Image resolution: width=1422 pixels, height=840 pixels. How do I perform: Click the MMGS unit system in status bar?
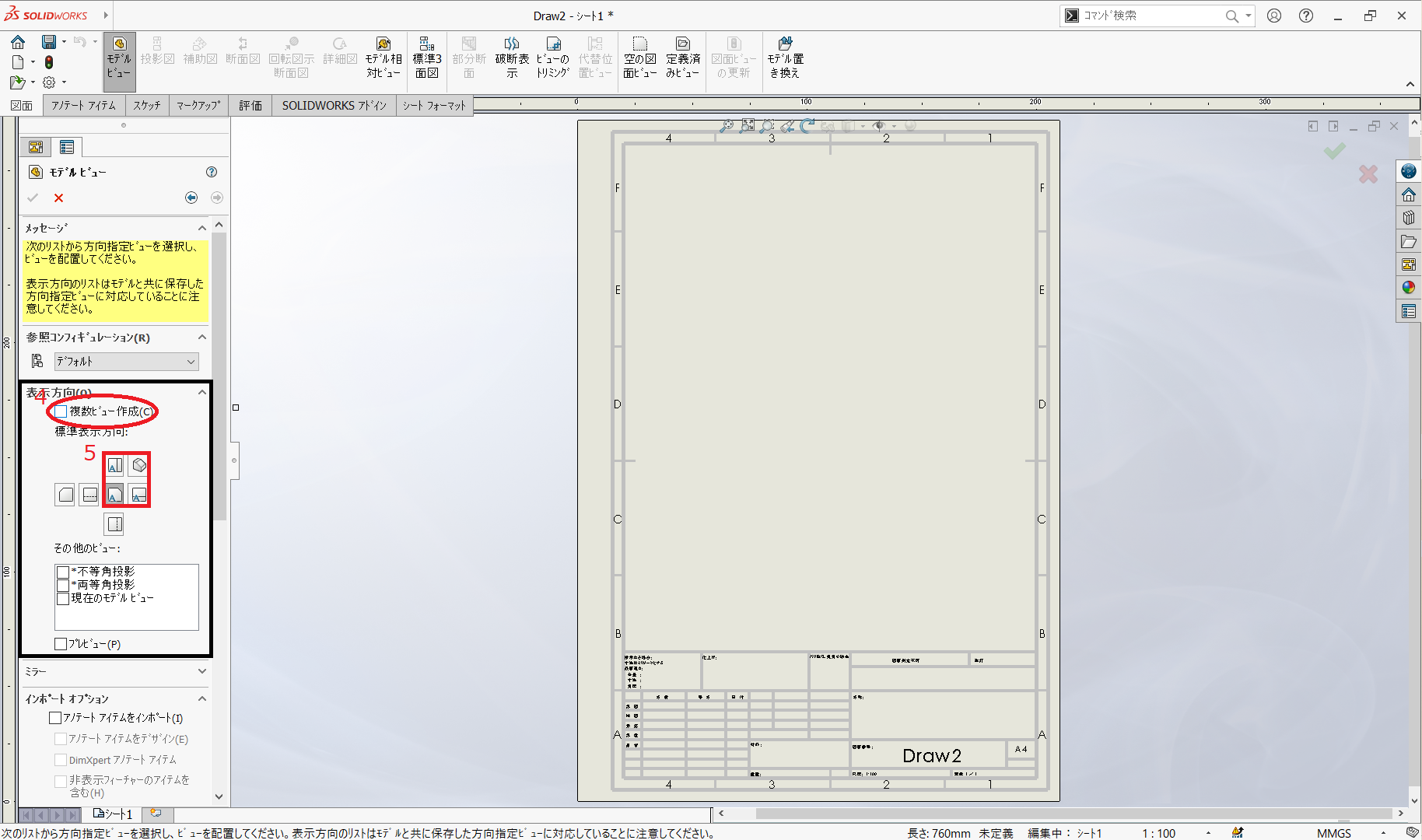[1333, 833]
